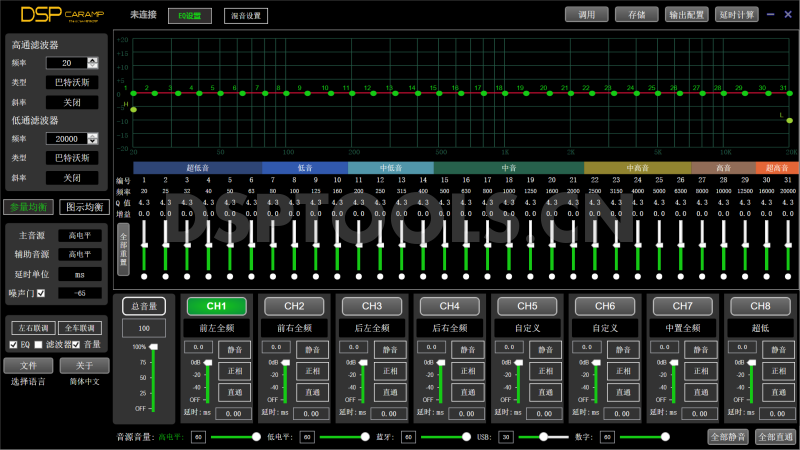Open high-pass filter 类型 type selector

[x=72, y=82]
